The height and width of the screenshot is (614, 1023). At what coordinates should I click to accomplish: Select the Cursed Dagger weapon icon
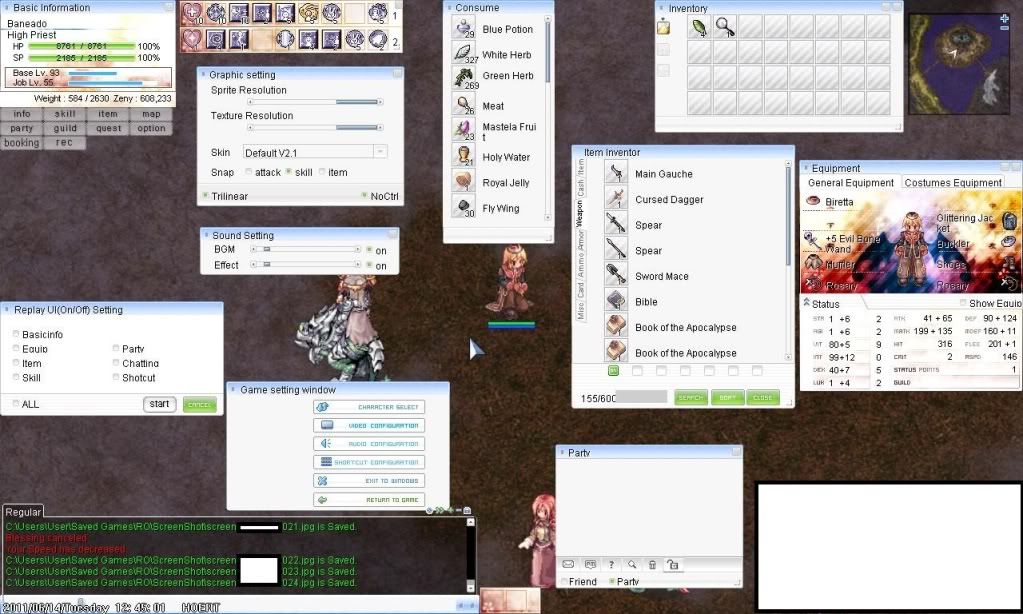point(616,199)
